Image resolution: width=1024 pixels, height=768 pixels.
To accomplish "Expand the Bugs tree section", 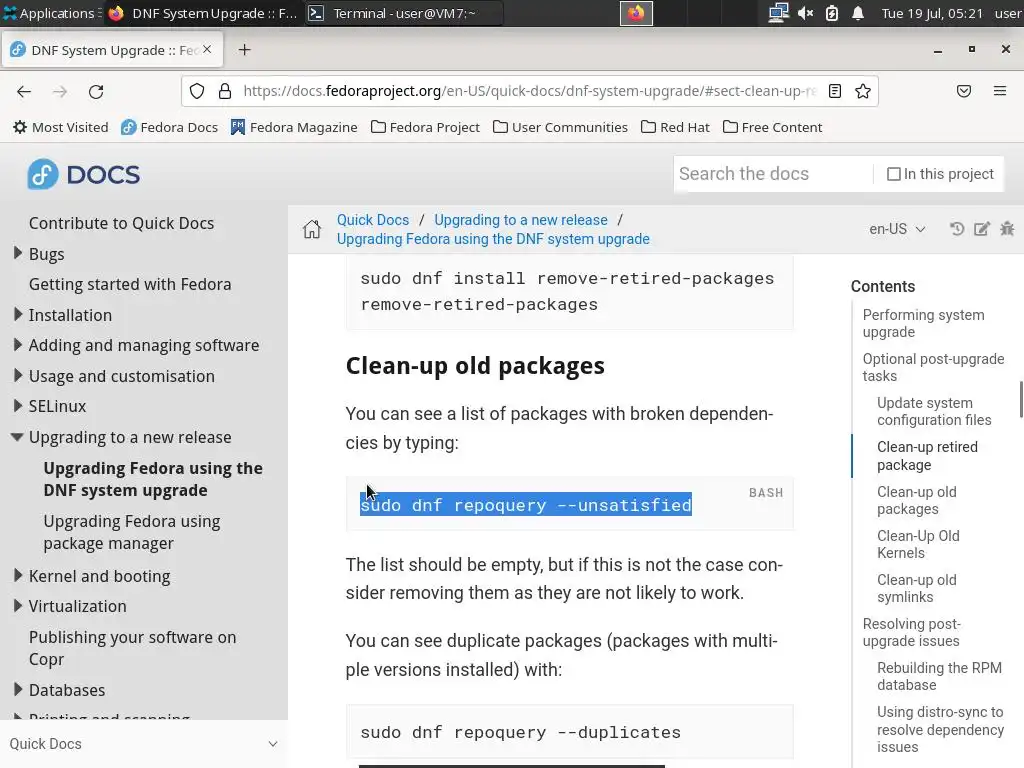I will 18,253.
